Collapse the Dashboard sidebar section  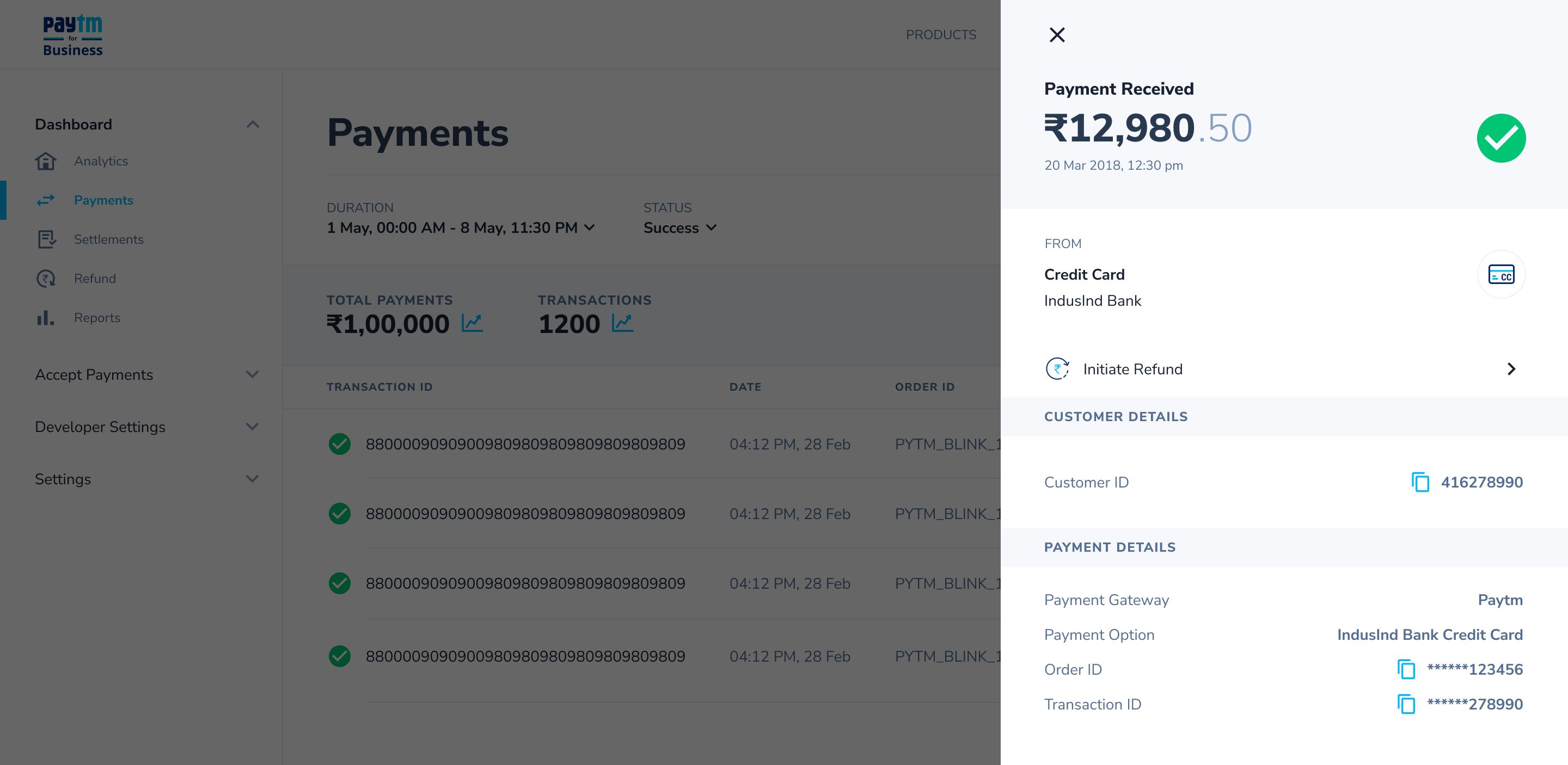[253, 124]
